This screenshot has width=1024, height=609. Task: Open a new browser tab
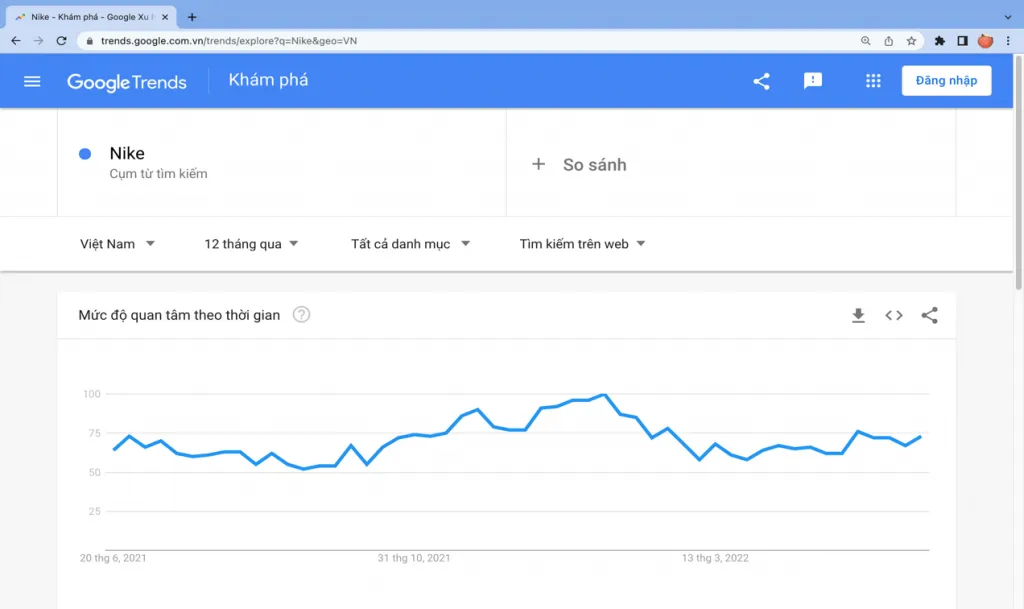click(x=191, y=17)
